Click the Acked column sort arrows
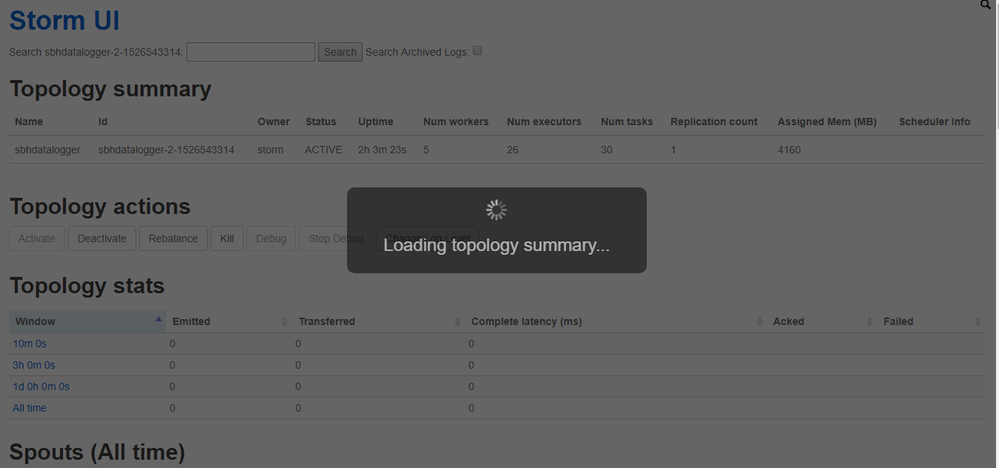 tap(868, 321)
